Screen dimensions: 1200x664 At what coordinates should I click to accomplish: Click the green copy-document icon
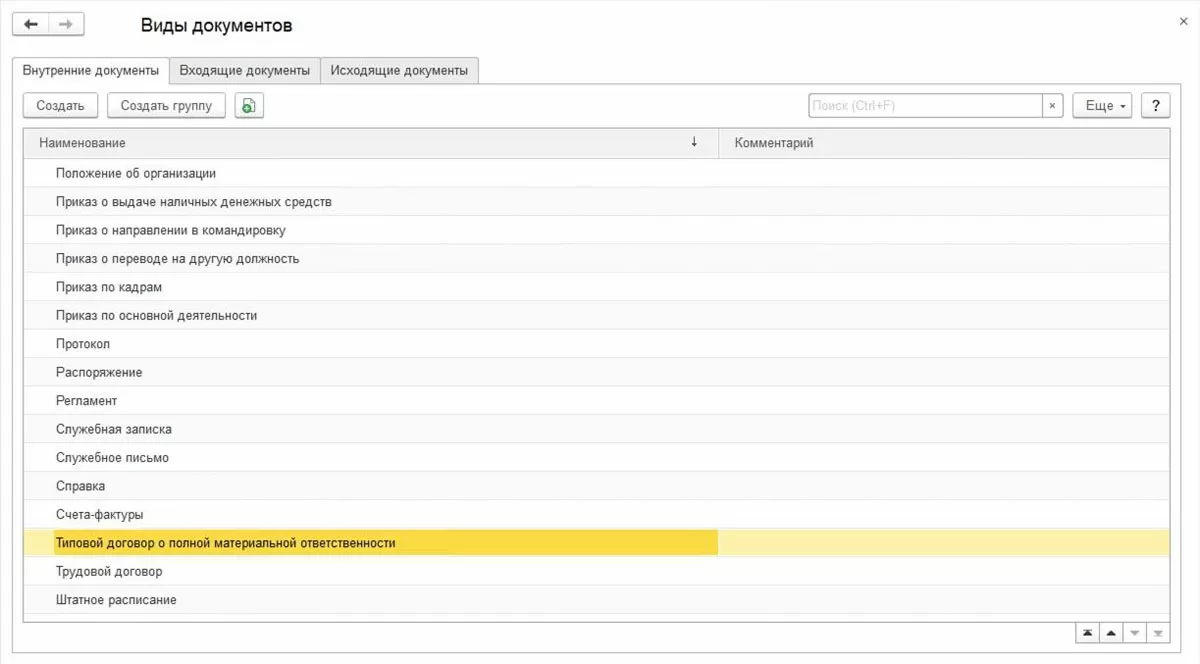click(249, 105)
